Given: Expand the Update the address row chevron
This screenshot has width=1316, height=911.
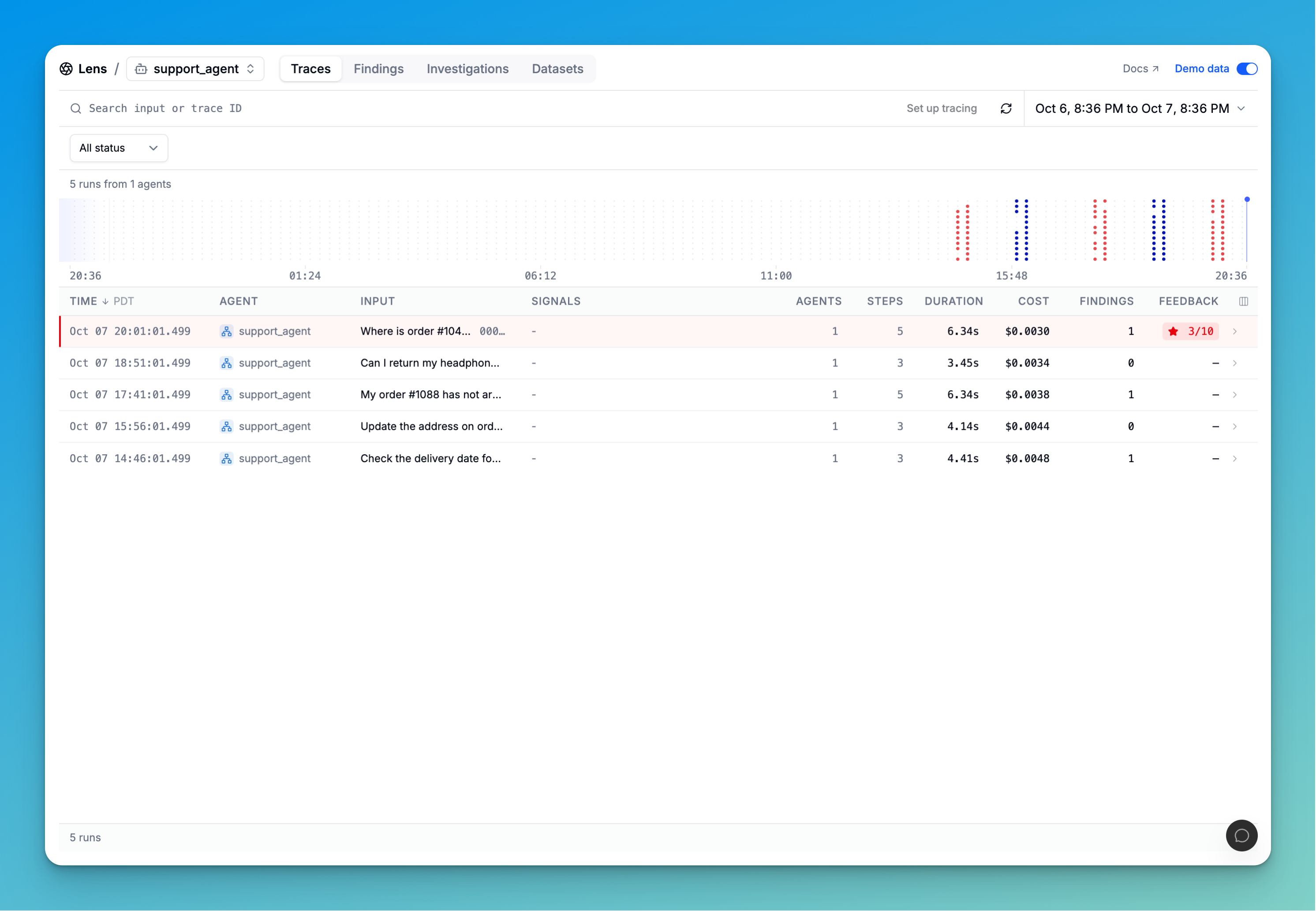Looking at the screenshot, I should pos(1234,426).
